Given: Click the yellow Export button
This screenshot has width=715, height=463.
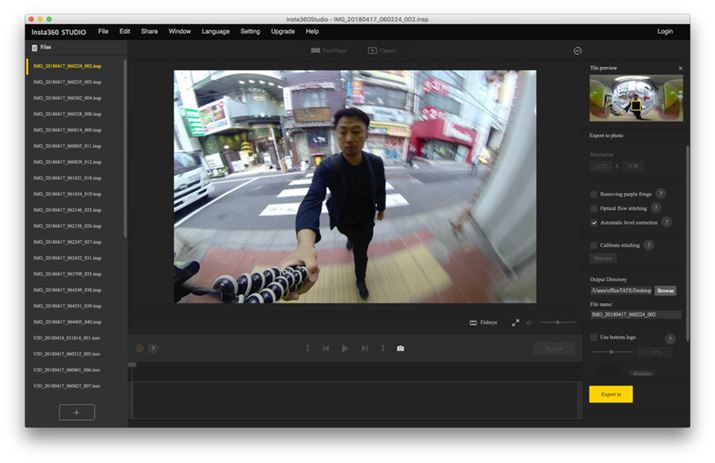Looking at the screenshot, I should (x=611, y=394).
